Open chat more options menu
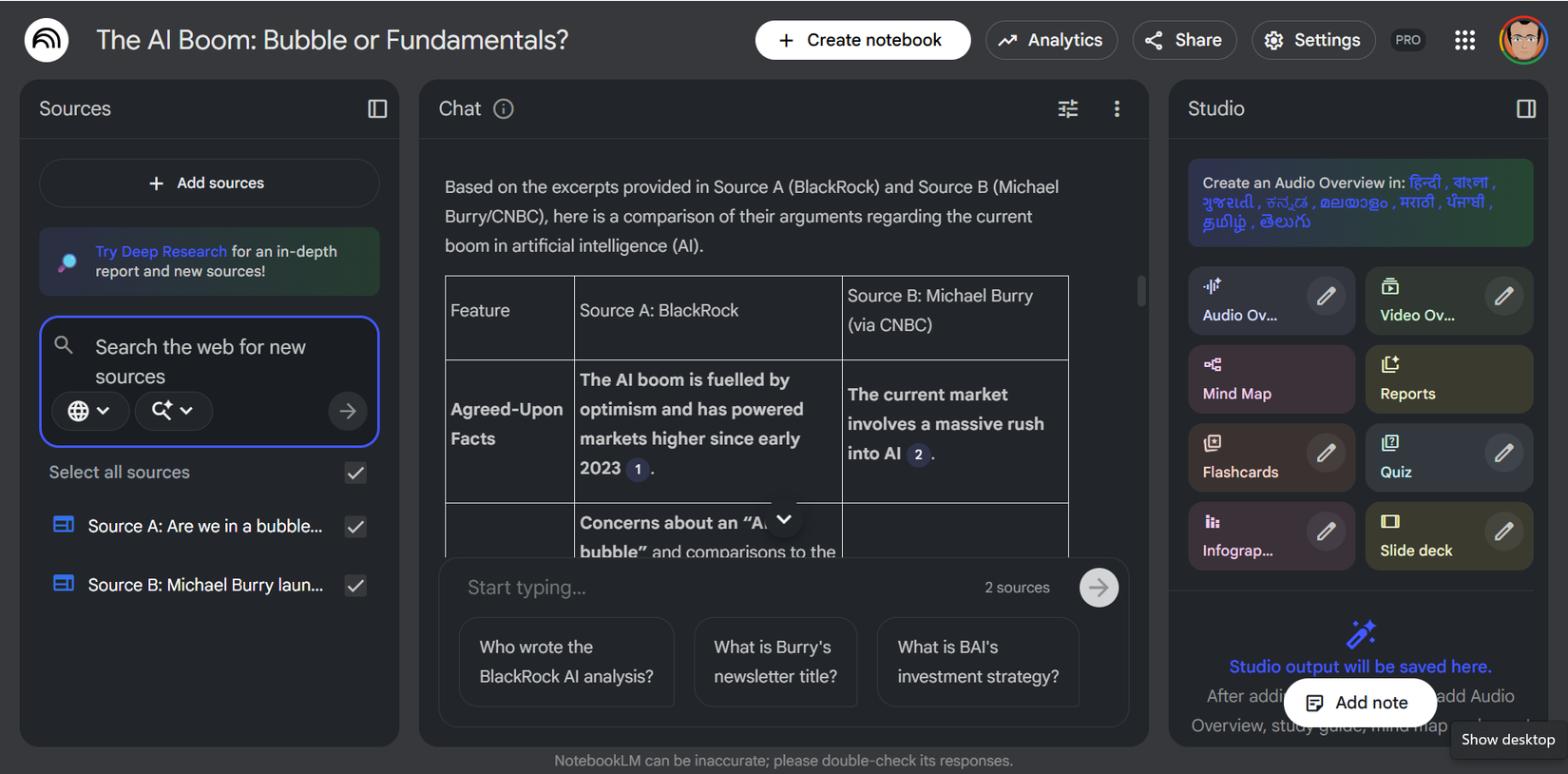 [1117, 108]
